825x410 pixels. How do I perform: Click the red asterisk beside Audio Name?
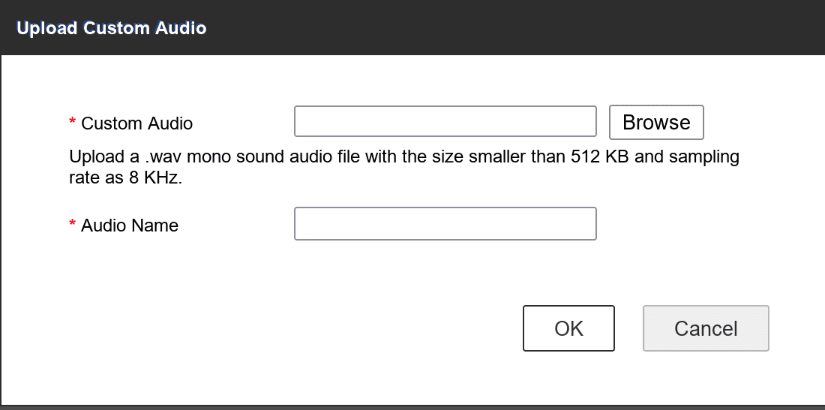click(72, 226)
